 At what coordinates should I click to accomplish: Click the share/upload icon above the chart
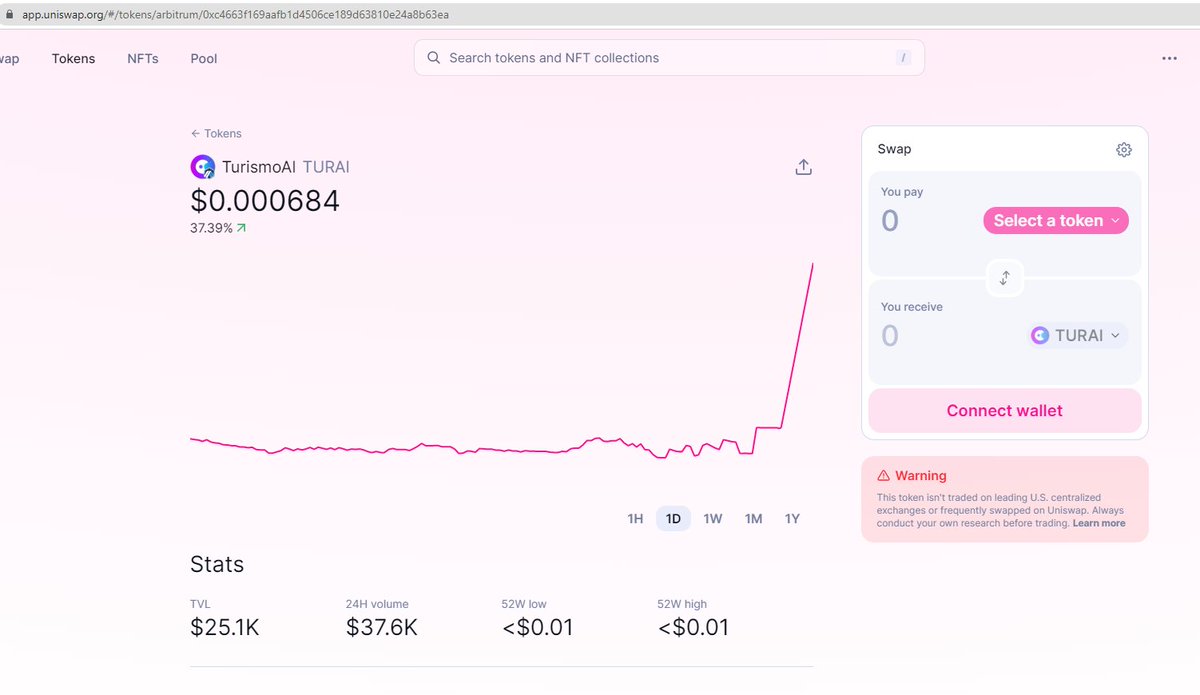803,167
